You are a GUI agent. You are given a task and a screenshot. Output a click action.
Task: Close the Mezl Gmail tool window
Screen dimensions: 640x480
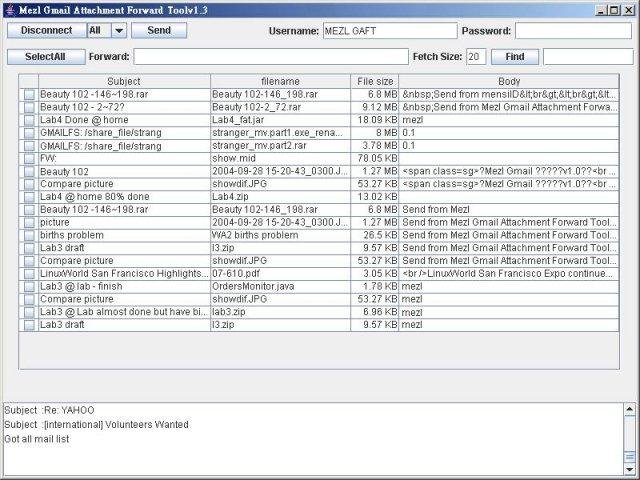629,10
